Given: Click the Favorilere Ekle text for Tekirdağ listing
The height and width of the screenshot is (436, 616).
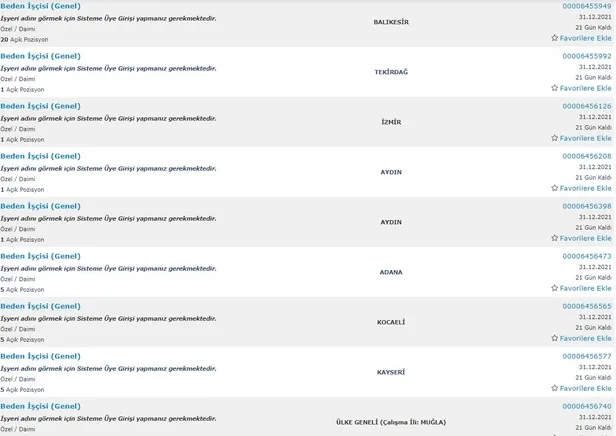Looking at the screenshot, I should (586, 88).
